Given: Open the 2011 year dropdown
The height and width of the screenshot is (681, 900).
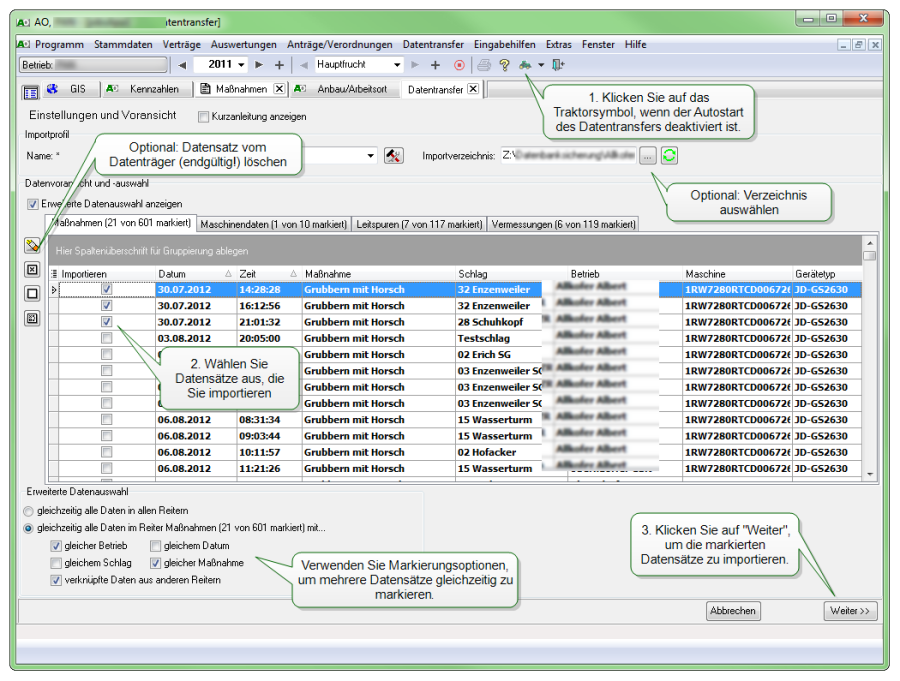Looking at the screenshot, I should tap(241, 64).
